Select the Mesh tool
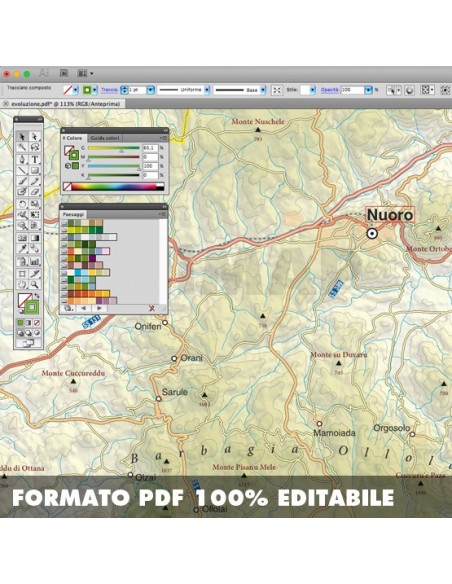 22,238
